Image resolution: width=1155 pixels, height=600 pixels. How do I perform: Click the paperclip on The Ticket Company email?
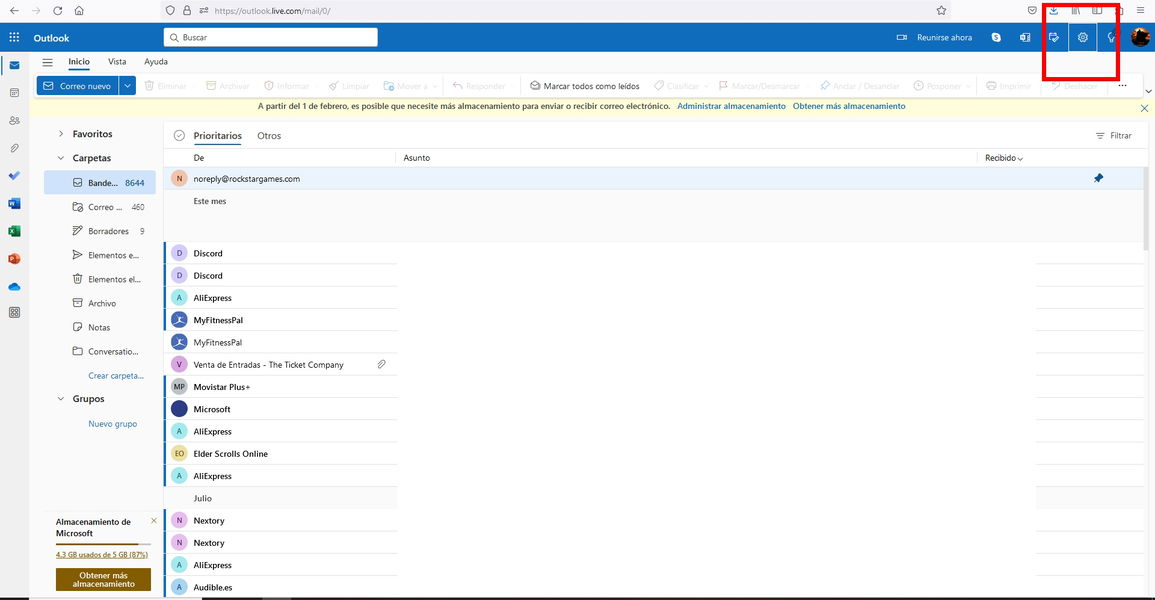coord(382,364)
